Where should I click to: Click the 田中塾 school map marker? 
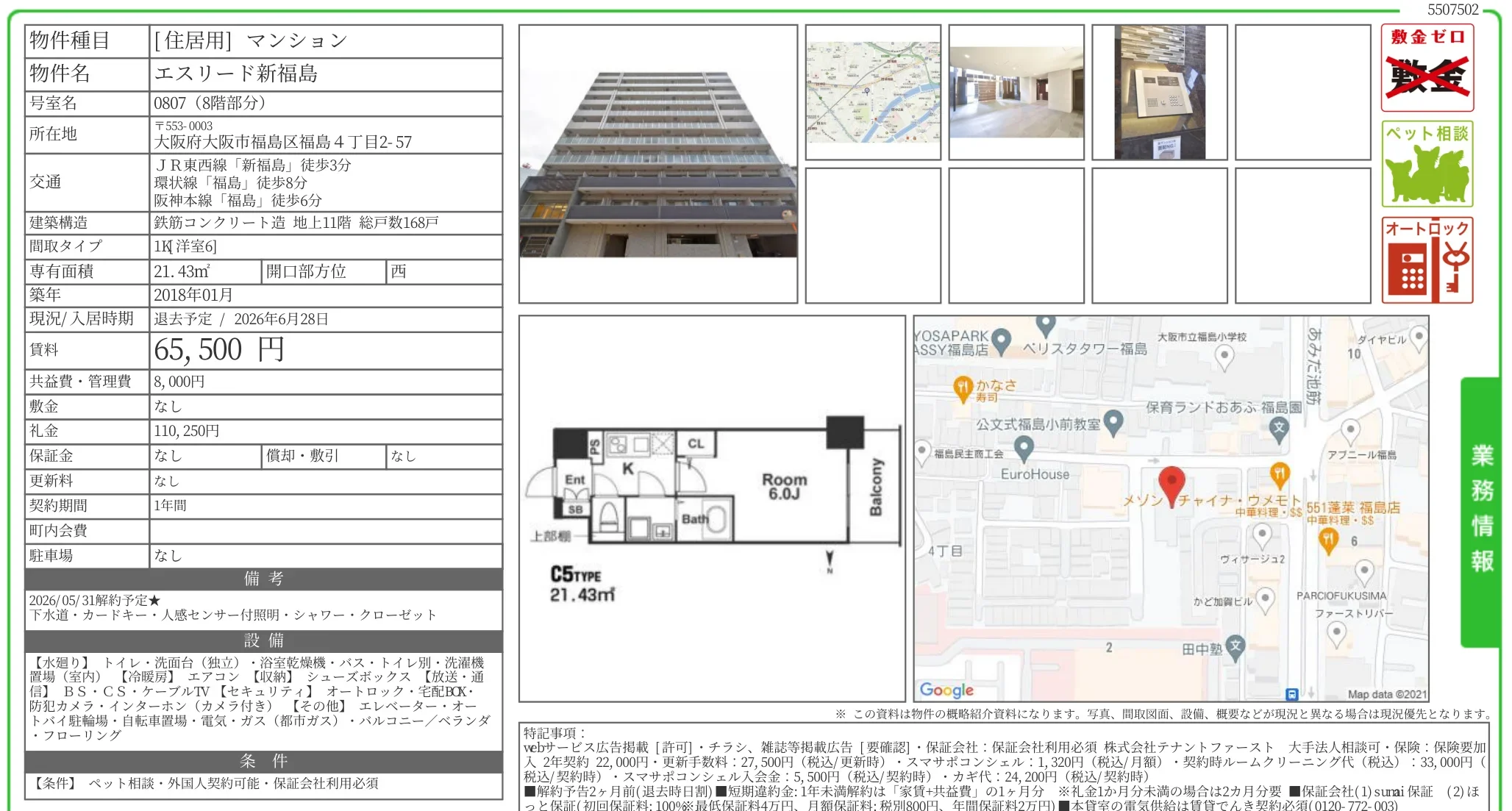1235,647
